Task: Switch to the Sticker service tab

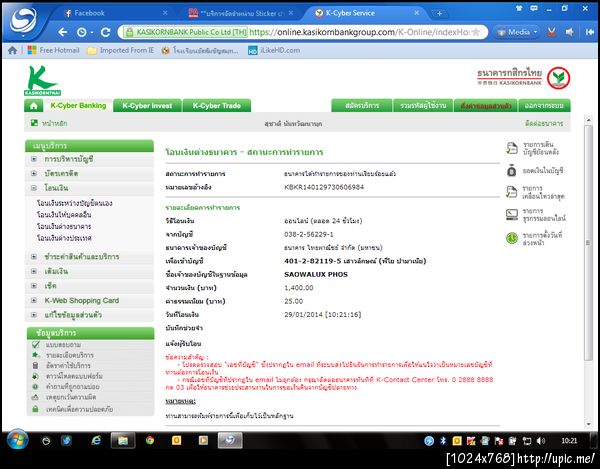Action: [x=242, y=13]
